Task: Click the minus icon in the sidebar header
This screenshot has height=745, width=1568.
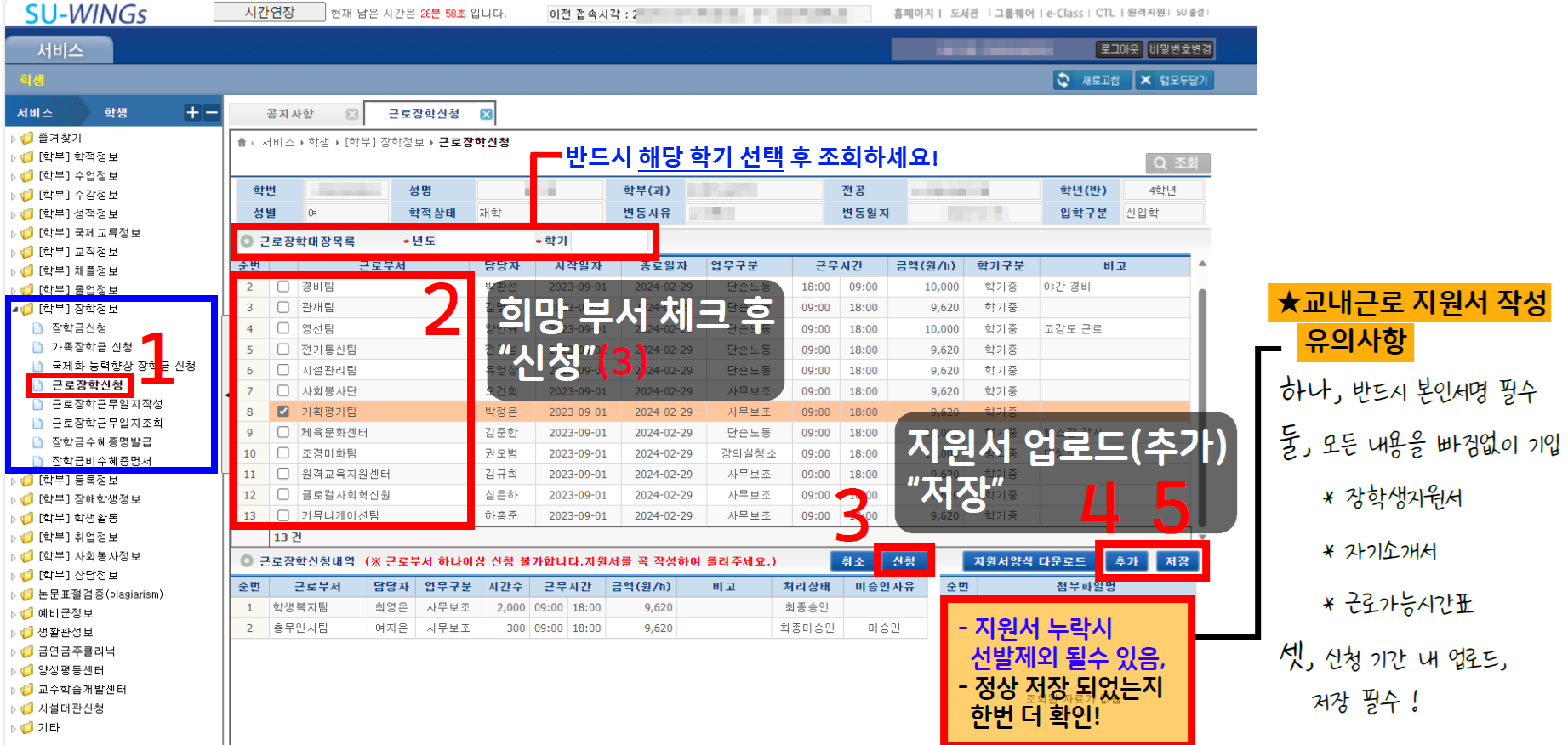Action: pyautogui.click(x=211, y=113)
